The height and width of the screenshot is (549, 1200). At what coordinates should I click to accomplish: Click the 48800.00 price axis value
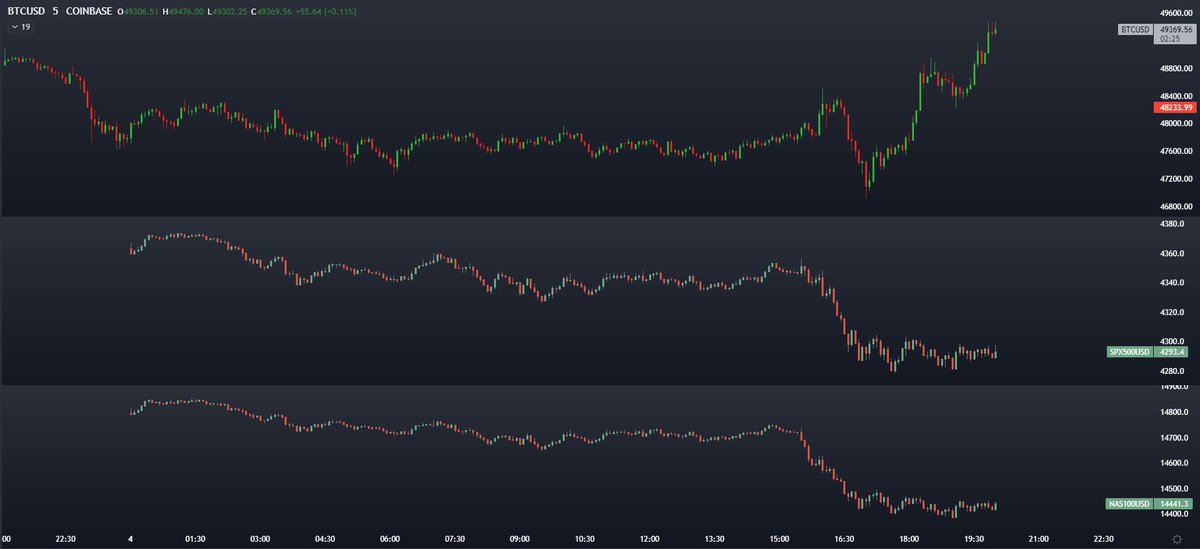pos(1175,69)
